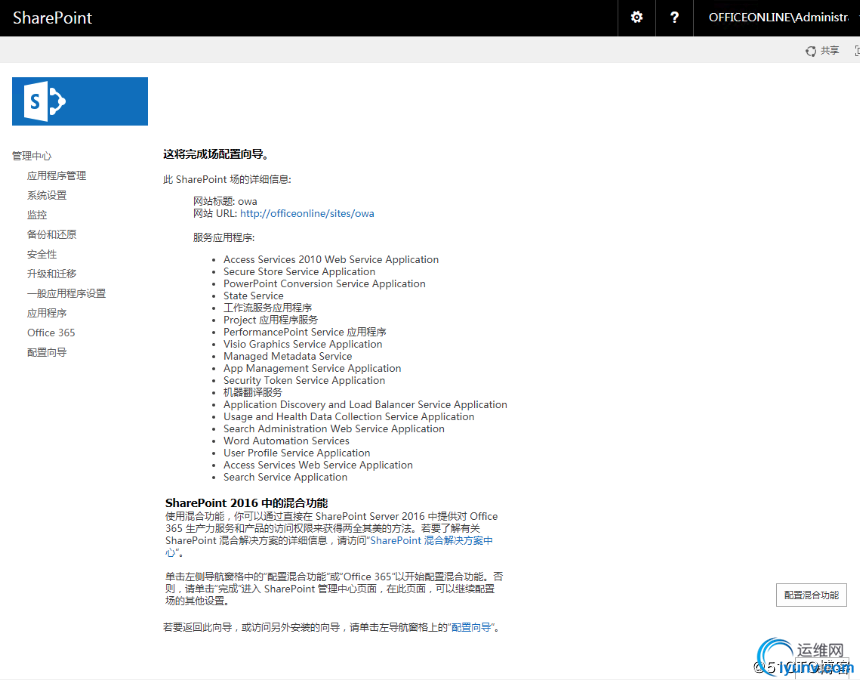Click User Profile Service Application entry
The width and height of the screenshot is (860, 684).
coord(297,453)
